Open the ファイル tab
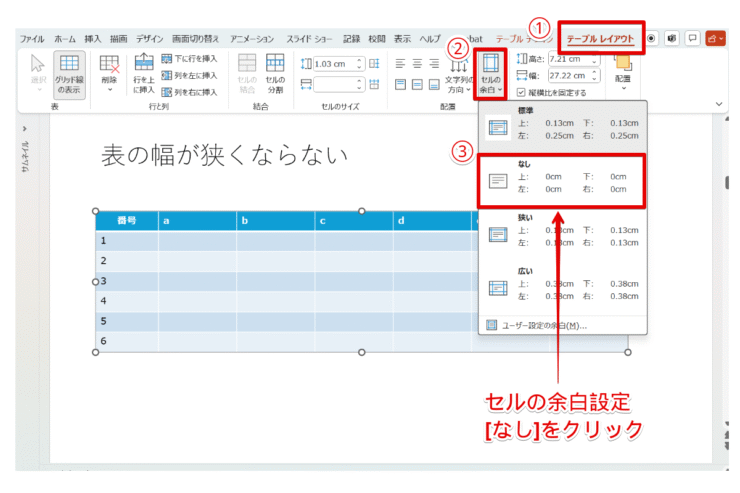Image resolution: width=740 pixels, height=493 pixels. (x=32, y=39)
